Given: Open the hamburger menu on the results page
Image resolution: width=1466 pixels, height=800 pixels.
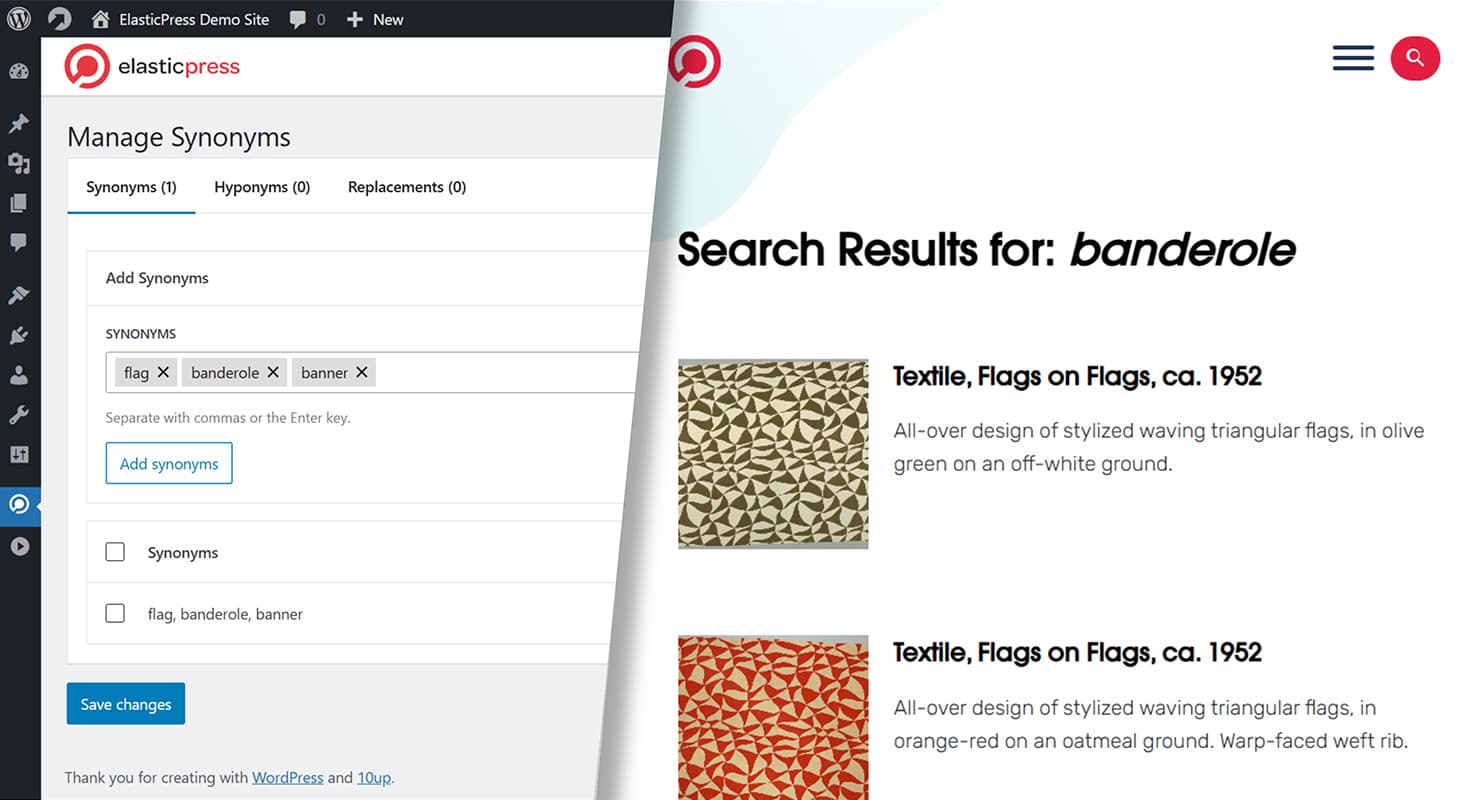Looking at the screenshot, I should point(1353,58).
